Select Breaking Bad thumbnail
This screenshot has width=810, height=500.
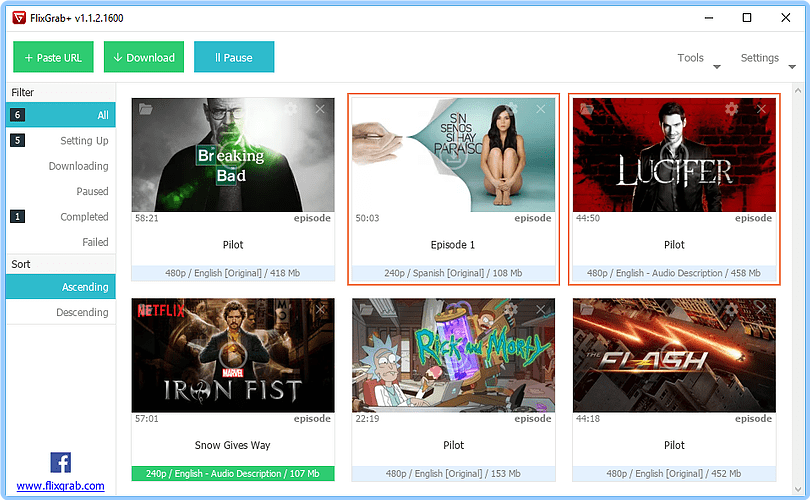coord(233,155)
